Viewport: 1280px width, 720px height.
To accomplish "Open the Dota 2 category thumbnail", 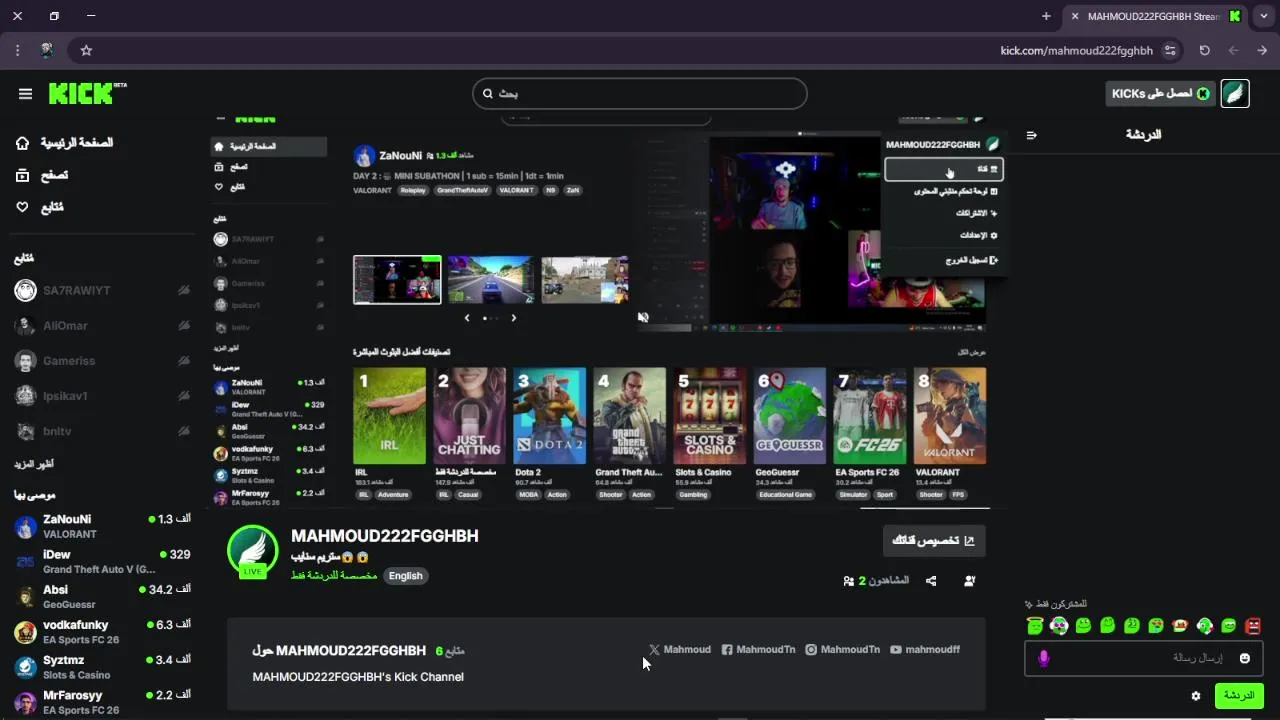I will tap(549, 416).
